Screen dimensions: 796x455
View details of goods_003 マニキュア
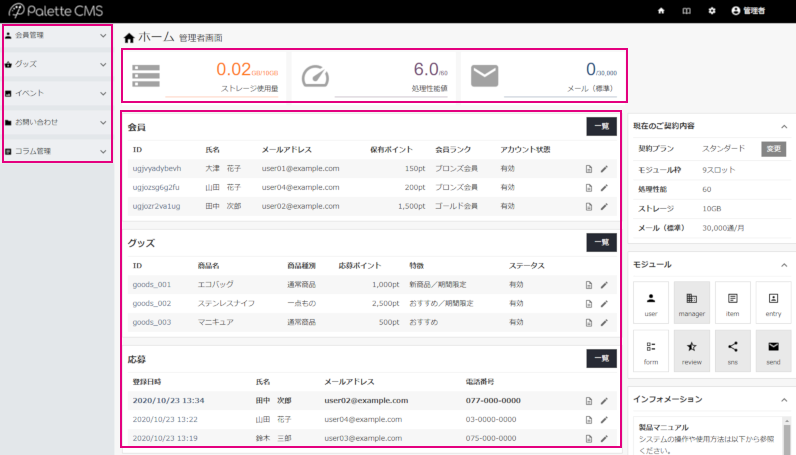point(589,322)
